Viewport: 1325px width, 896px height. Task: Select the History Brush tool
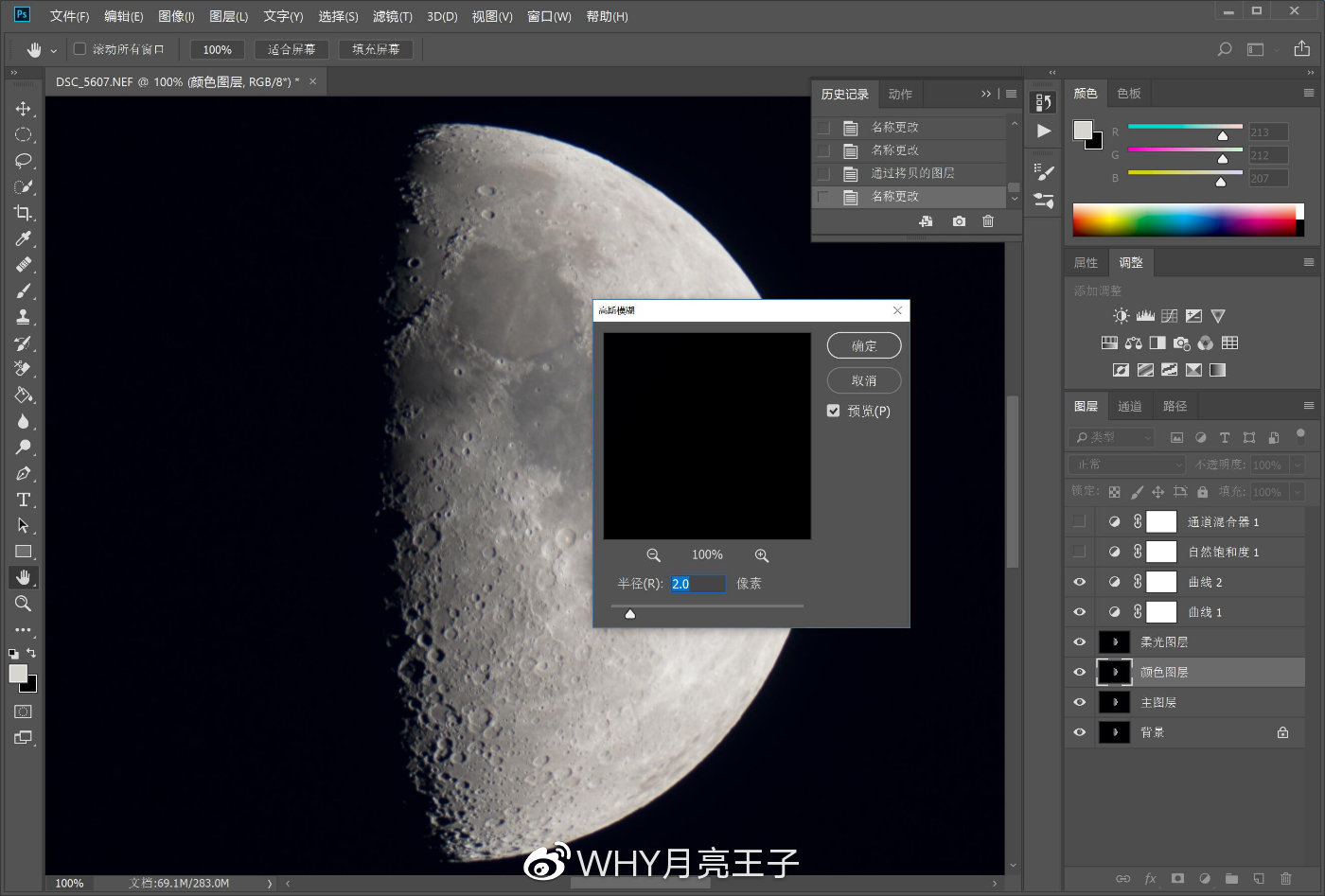point(23,343)
